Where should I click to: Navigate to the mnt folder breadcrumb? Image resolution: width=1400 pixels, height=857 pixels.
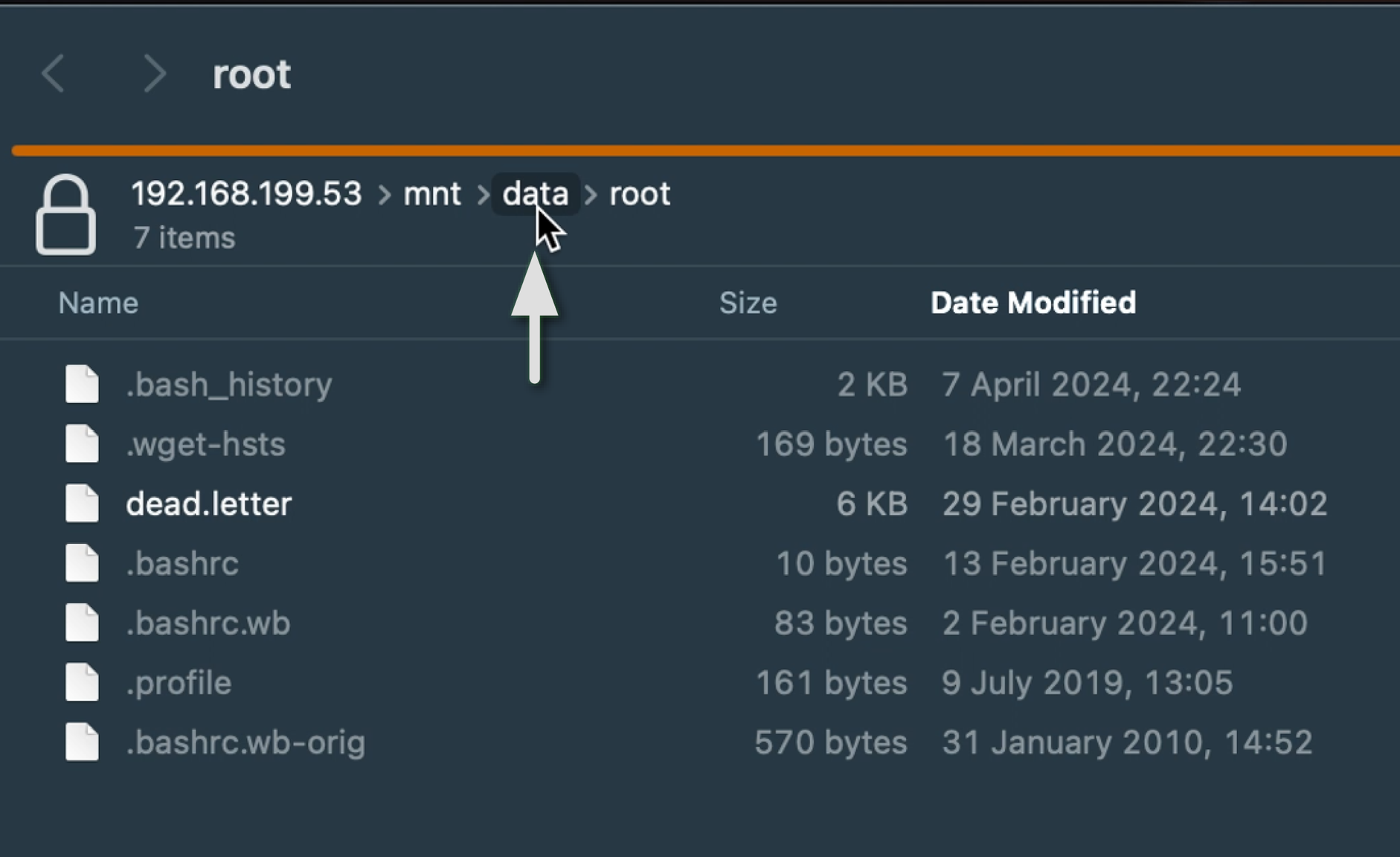(431, 194)
